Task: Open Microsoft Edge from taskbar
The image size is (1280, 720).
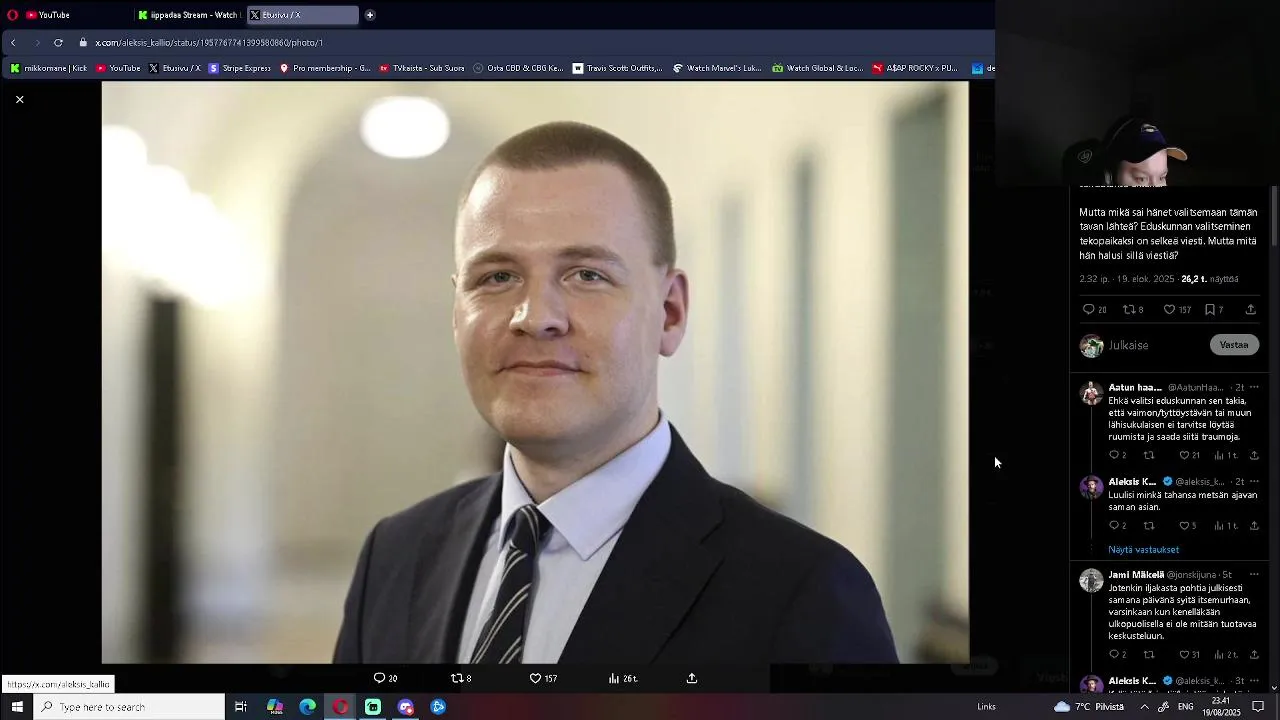Action: [308, 707]
